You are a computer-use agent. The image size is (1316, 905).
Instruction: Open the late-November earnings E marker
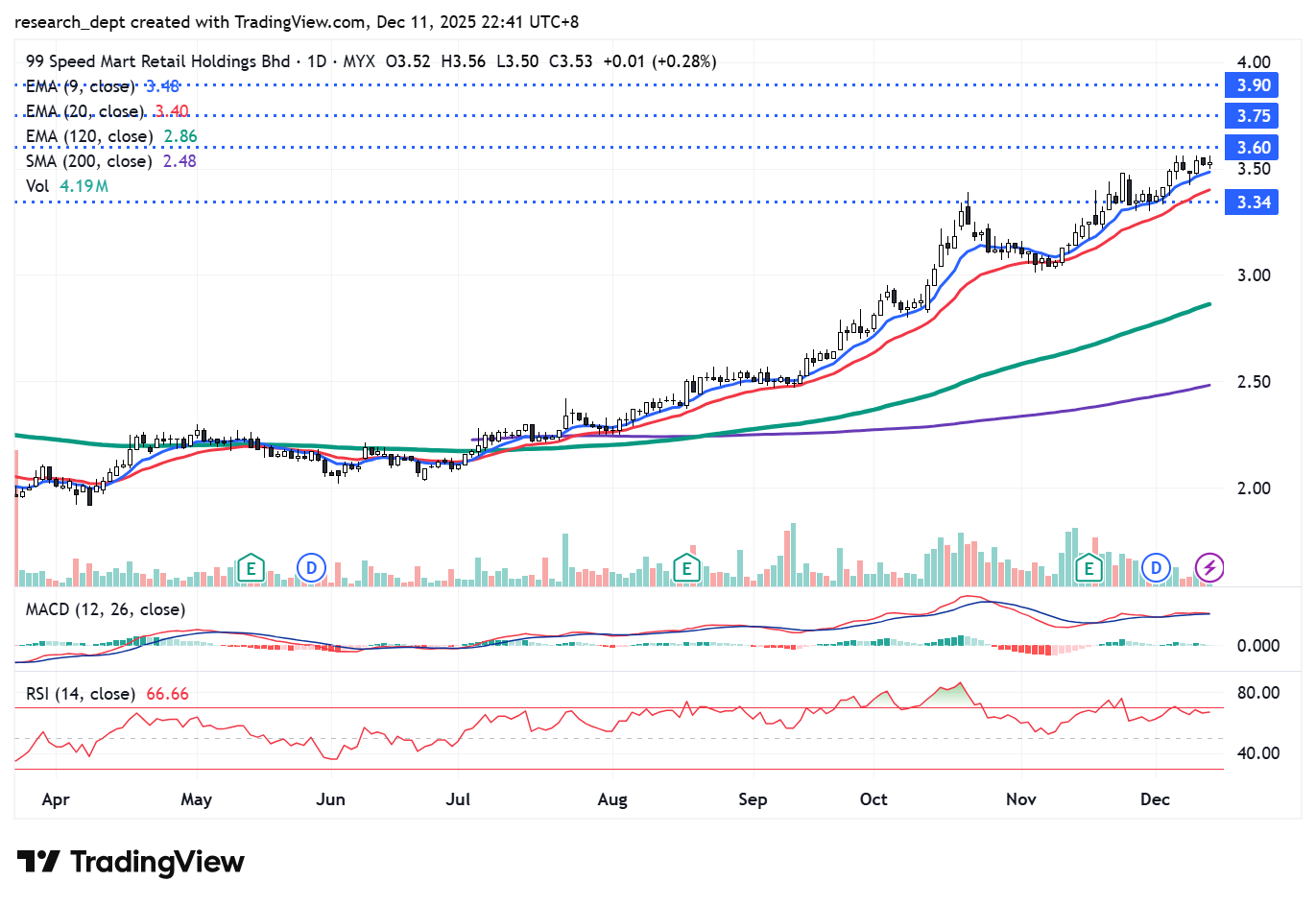(x=1089, y=568)
